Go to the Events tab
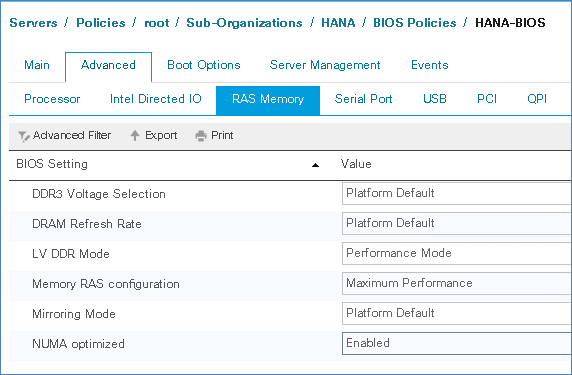 [x=429, y=65]
